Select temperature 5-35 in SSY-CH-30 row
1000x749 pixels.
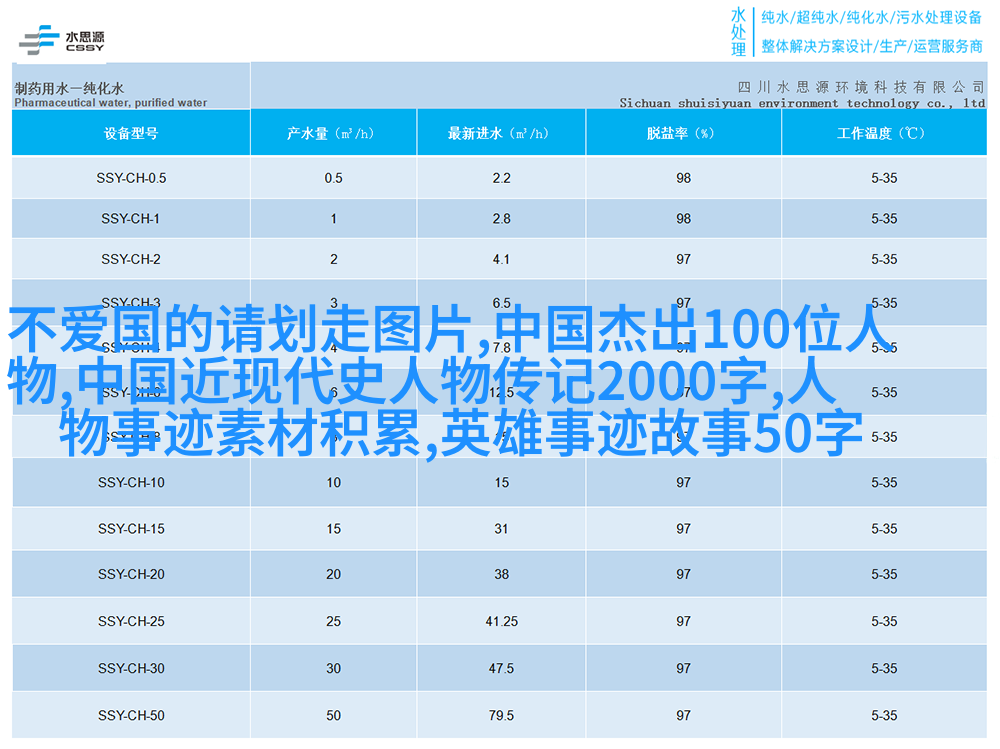pyautogui.click(x=884, y=669)
